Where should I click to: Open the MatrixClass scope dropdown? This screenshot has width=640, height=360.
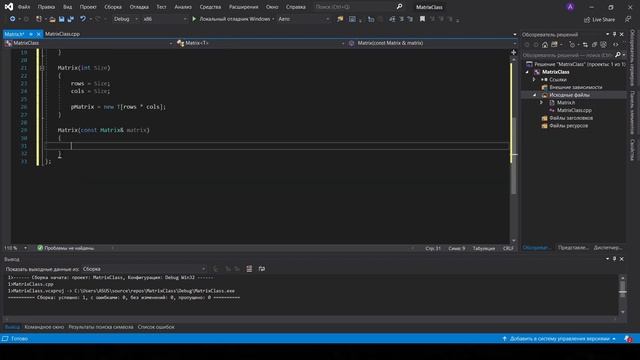click(x=89, y=43)
